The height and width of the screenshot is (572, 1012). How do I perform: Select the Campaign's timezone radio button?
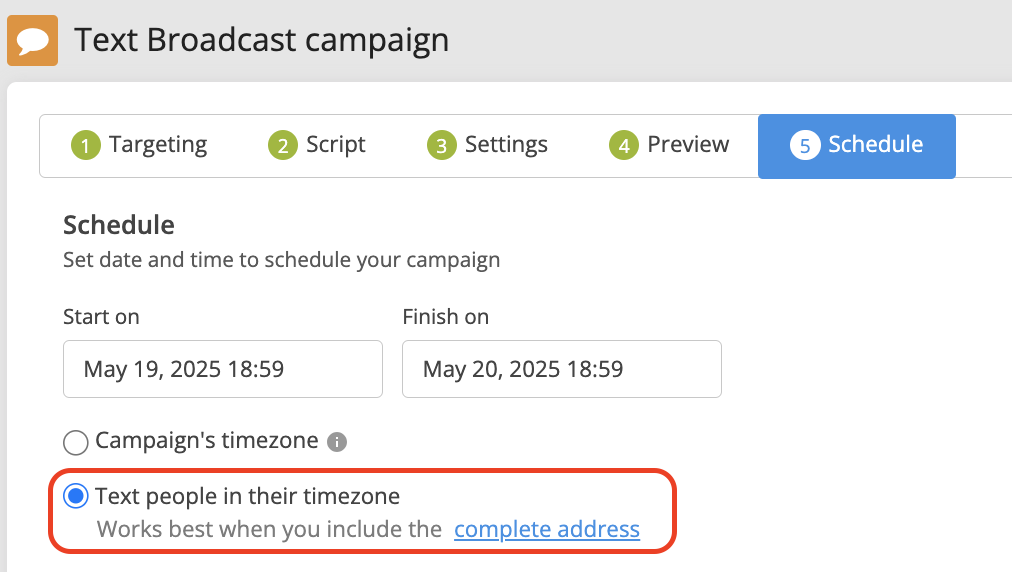click(76, 443)
